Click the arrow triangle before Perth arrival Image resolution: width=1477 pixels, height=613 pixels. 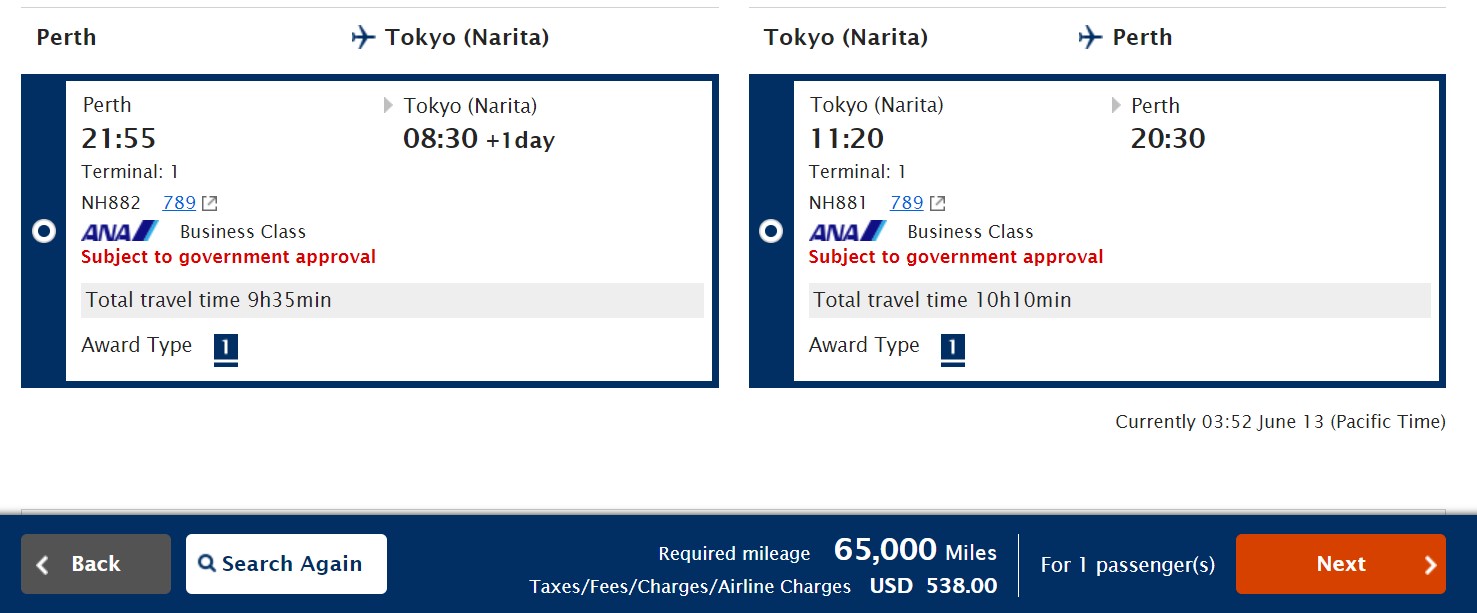coord(1116,105)
